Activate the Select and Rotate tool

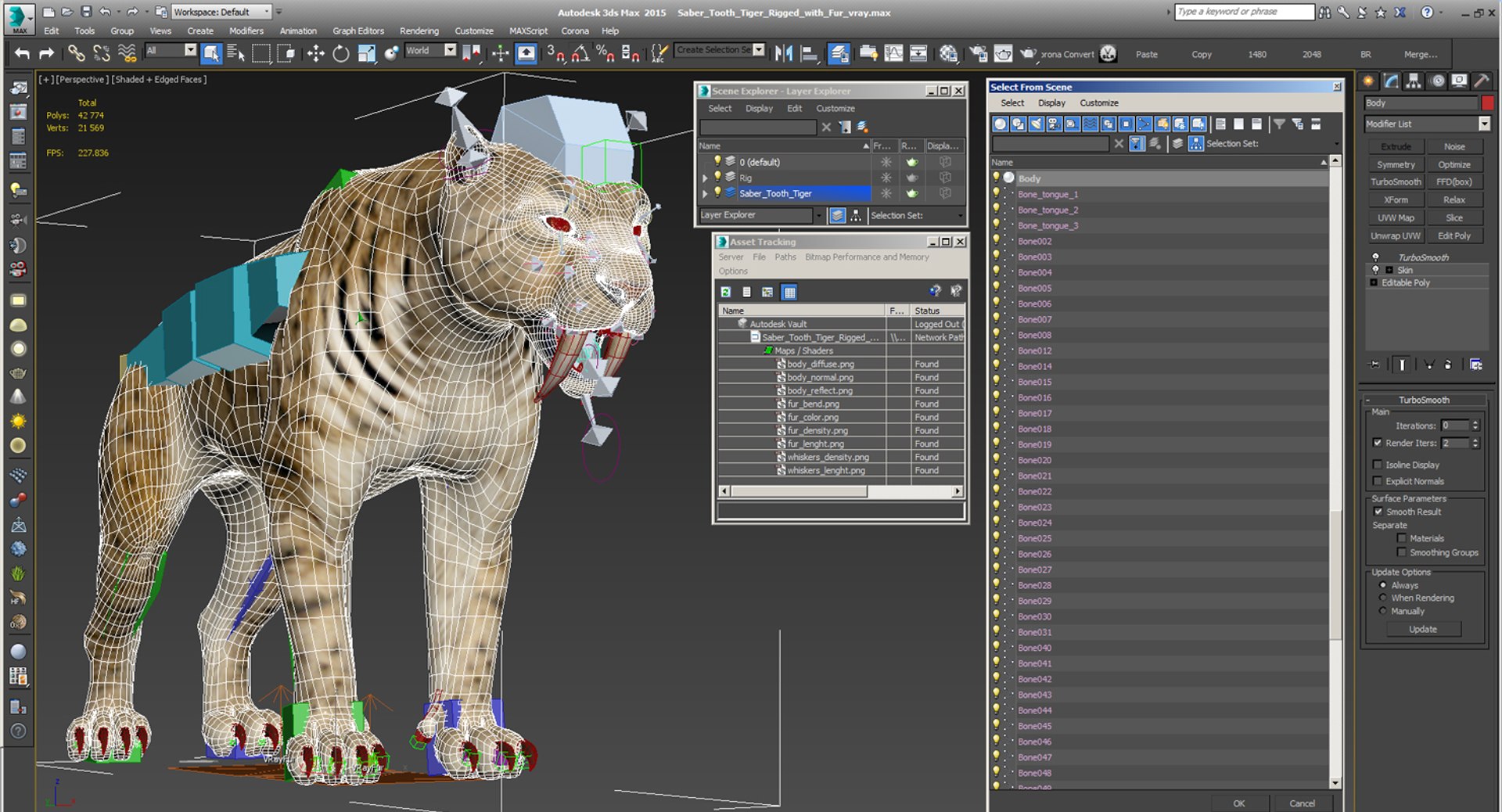tap(340, 53)
